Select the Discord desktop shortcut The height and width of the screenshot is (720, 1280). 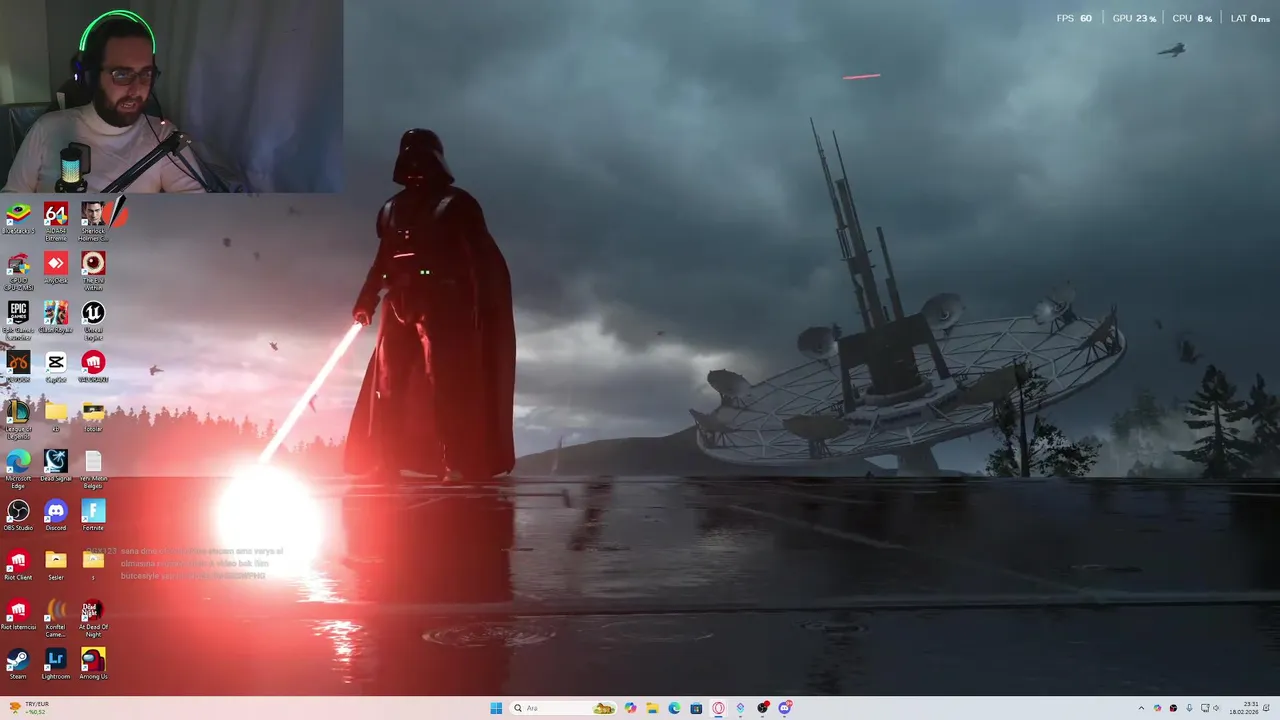coord(56,515)
